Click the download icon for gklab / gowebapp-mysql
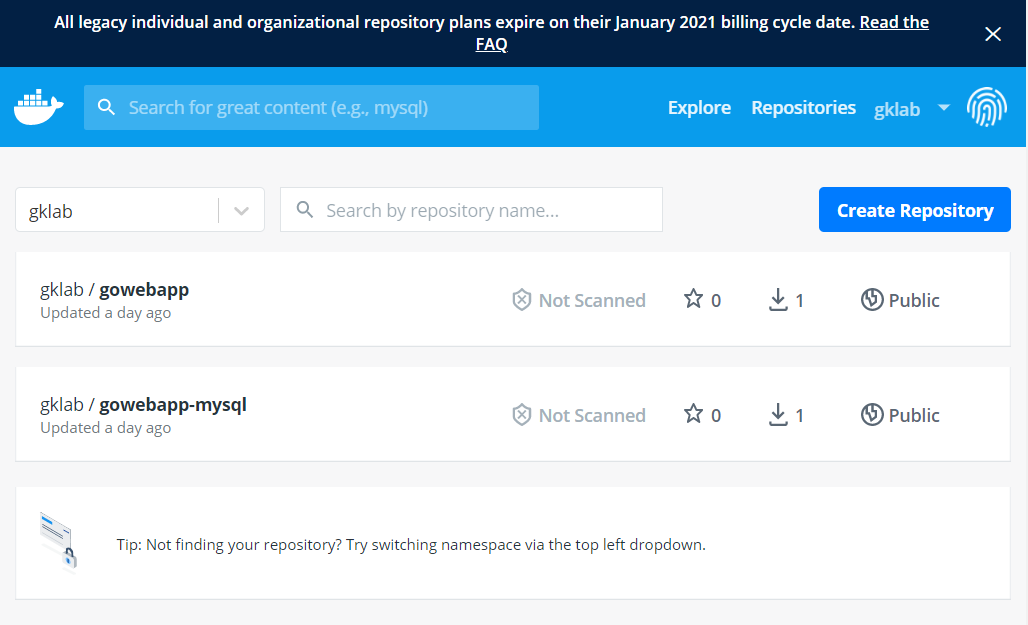 pos(778,414)
